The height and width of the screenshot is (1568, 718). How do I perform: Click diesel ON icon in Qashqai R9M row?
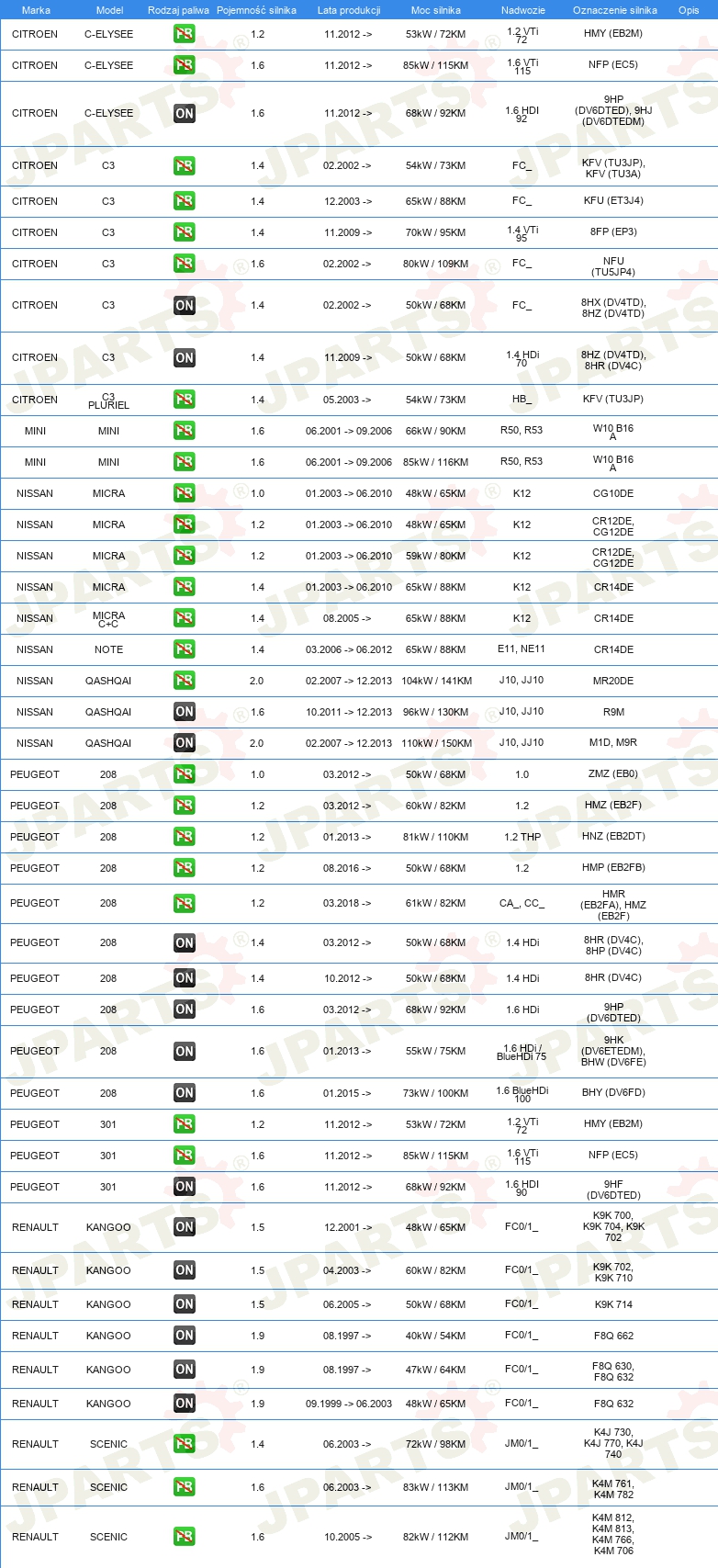pos(185,712)
